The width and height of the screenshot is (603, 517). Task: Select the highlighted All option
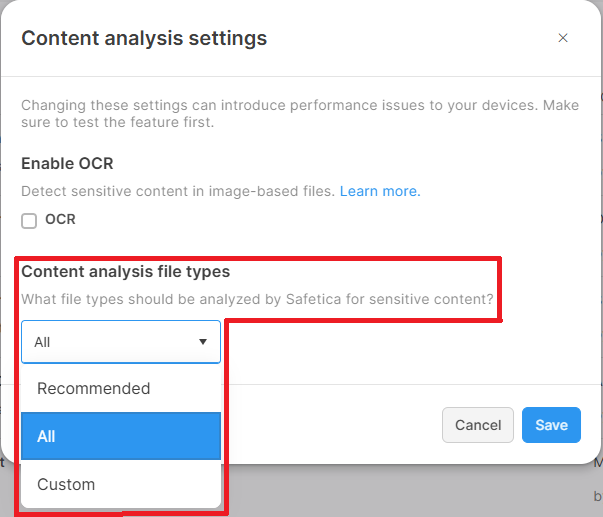(x=120, y=436)
